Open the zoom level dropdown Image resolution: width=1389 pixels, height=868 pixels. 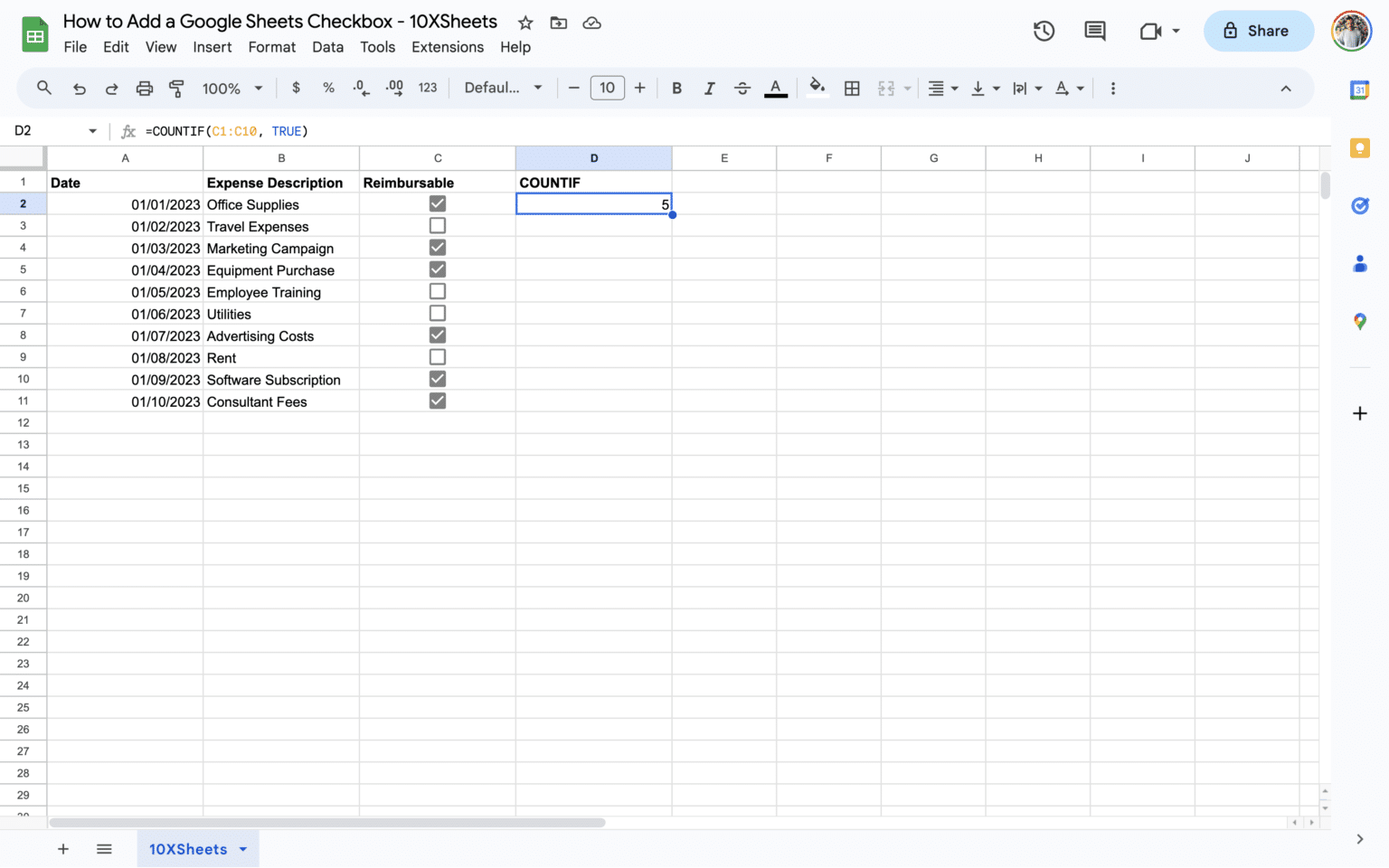tap(231, 88)
